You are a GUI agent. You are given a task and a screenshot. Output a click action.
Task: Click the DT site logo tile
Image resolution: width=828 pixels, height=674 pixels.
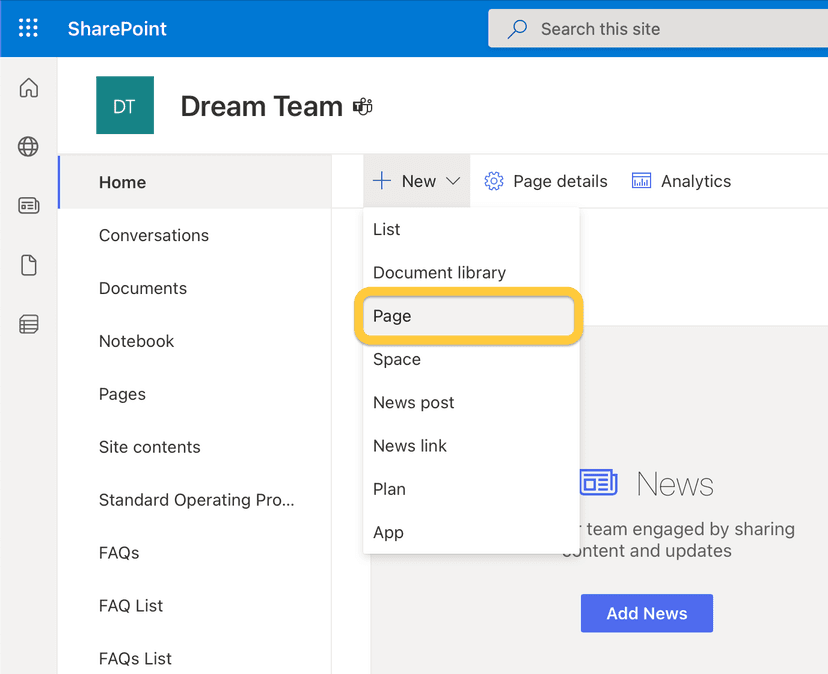pos(124,105)
